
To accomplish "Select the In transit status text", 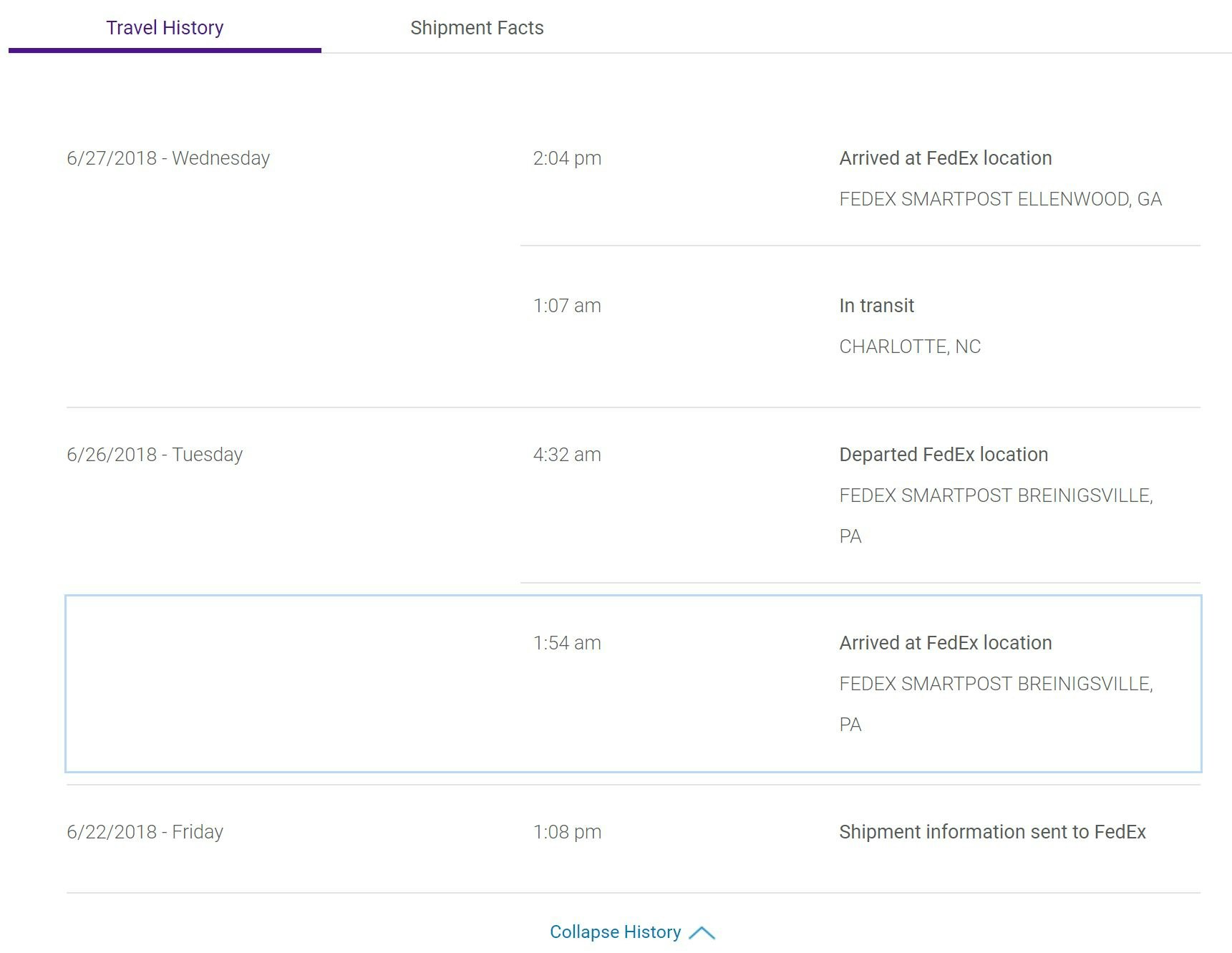I will click(876, 306).
